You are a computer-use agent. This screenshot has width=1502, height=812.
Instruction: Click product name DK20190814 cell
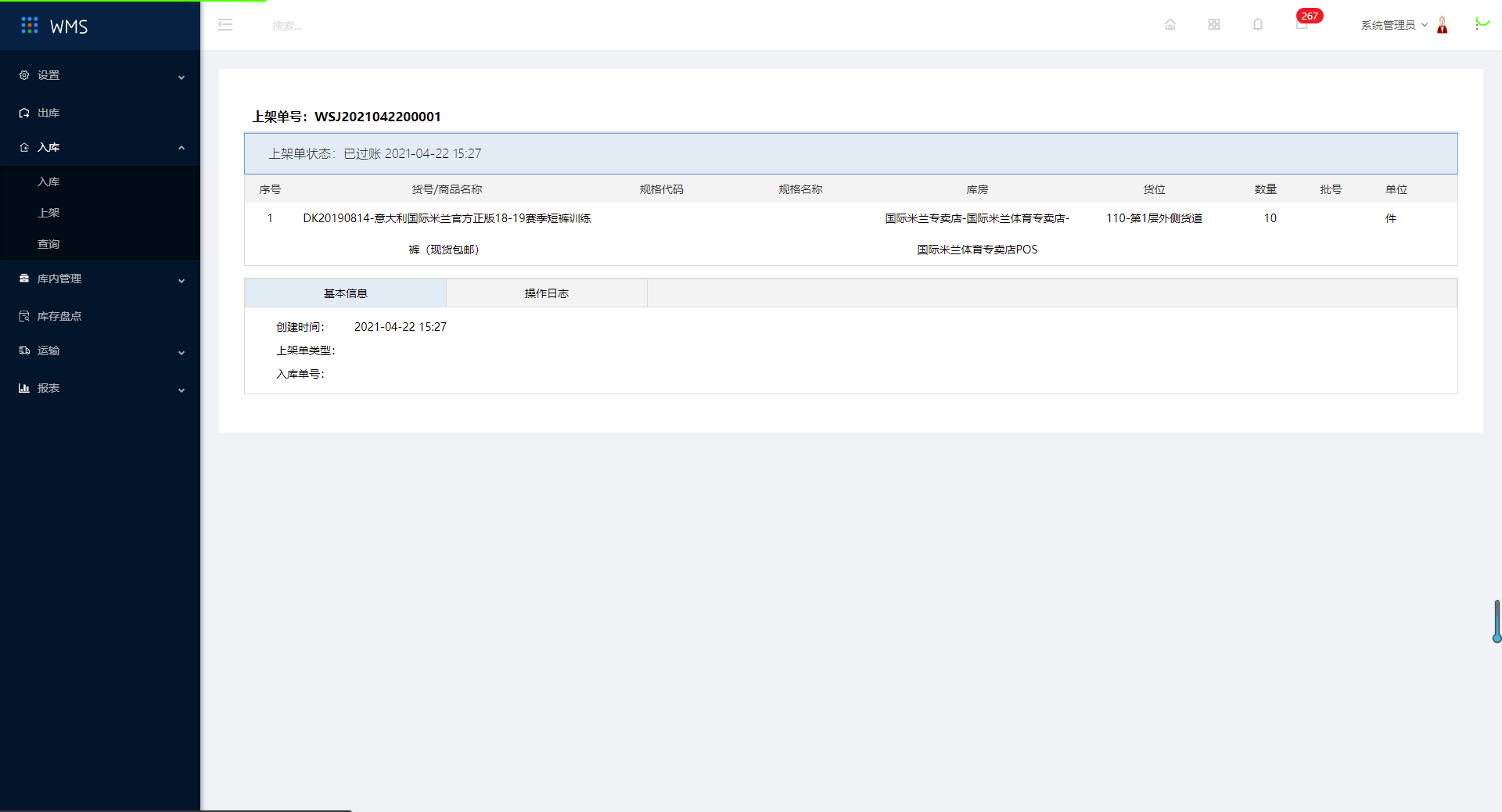point(447,234)
